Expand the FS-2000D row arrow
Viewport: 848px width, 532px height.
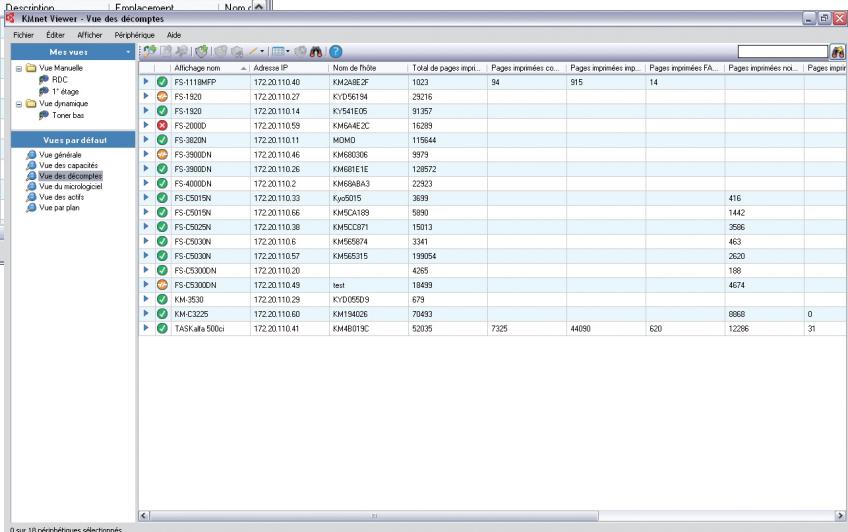(x=145, y=125)
